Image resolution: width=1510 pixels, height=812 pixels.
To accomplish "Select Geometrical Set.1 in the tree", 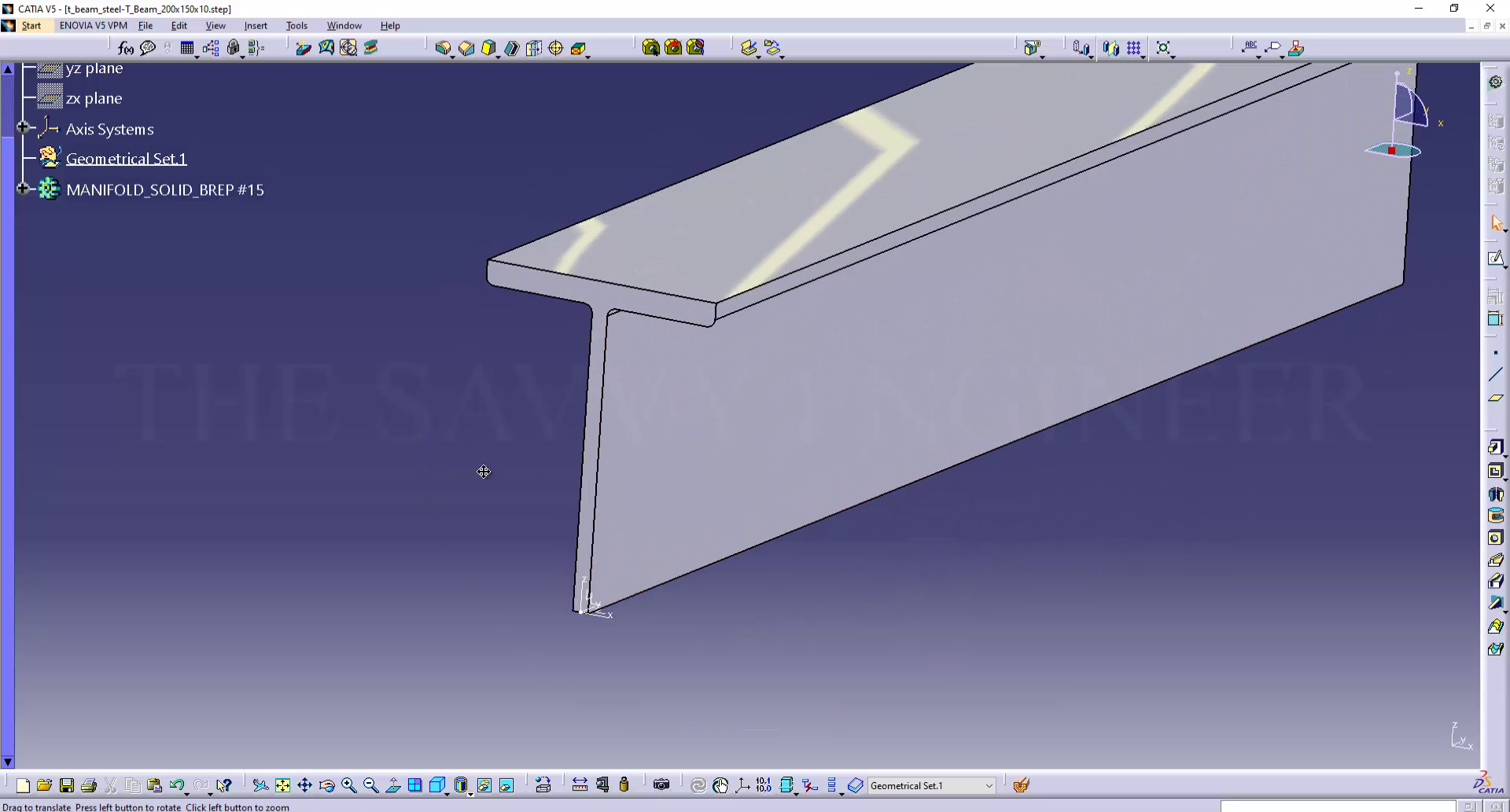I will (126, 159).
